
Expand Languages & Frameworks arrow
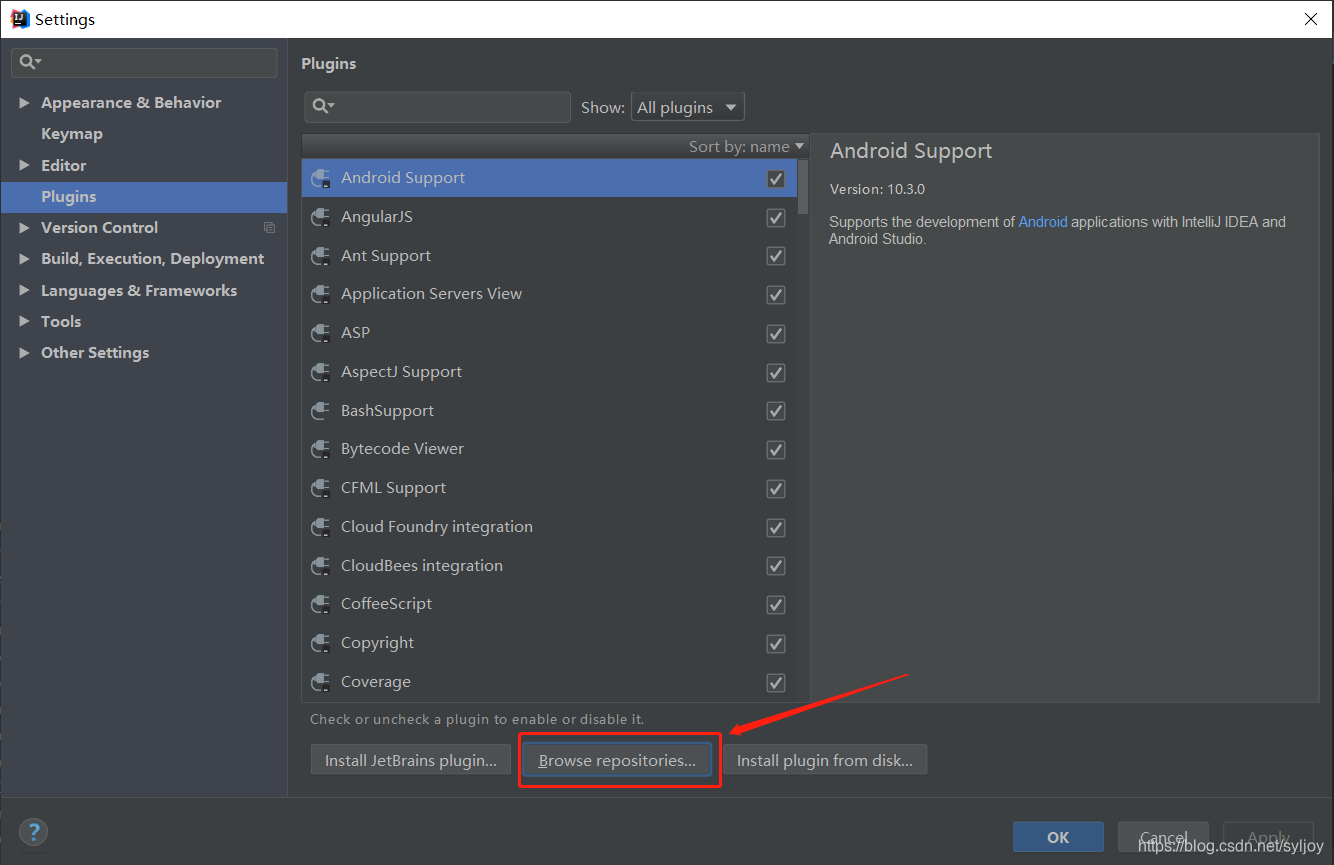click(24, 290)
